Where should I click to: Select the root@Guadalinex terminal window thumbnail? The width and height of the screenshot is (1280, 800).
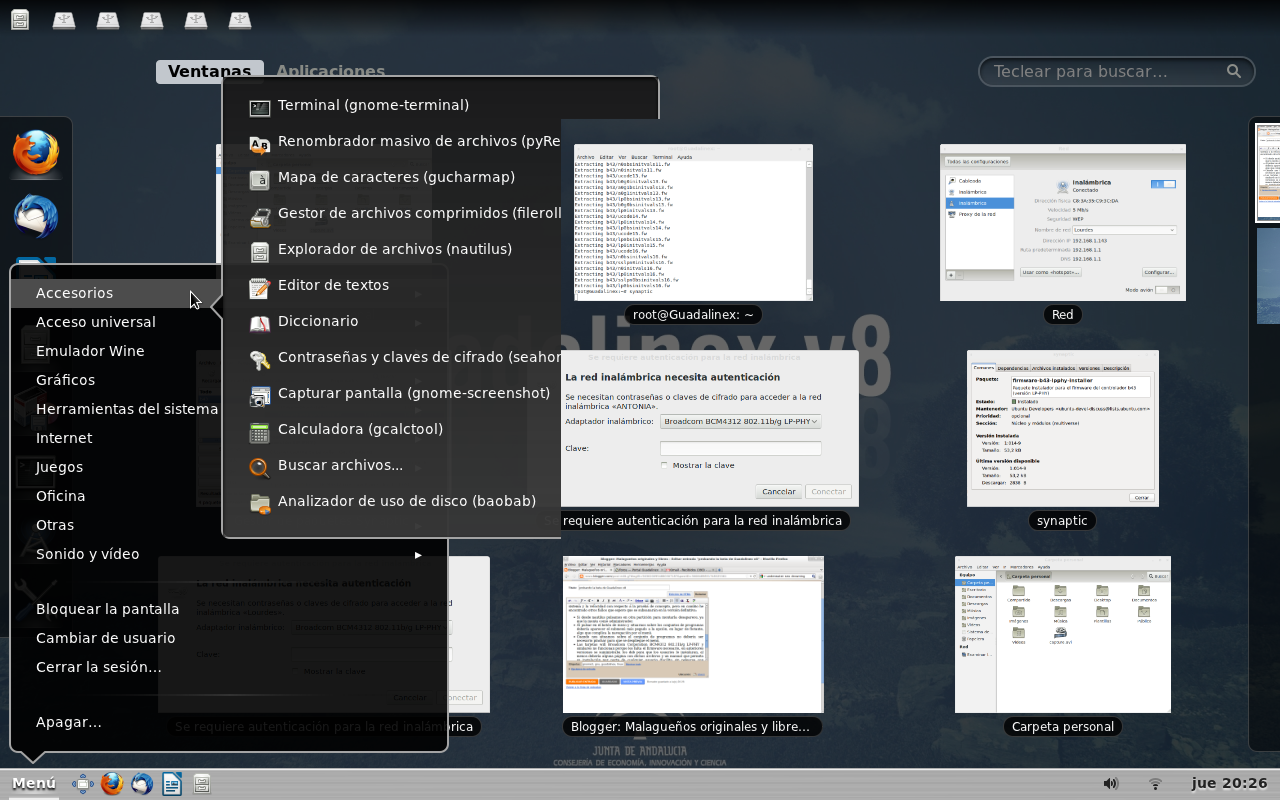tap(693, 222)
